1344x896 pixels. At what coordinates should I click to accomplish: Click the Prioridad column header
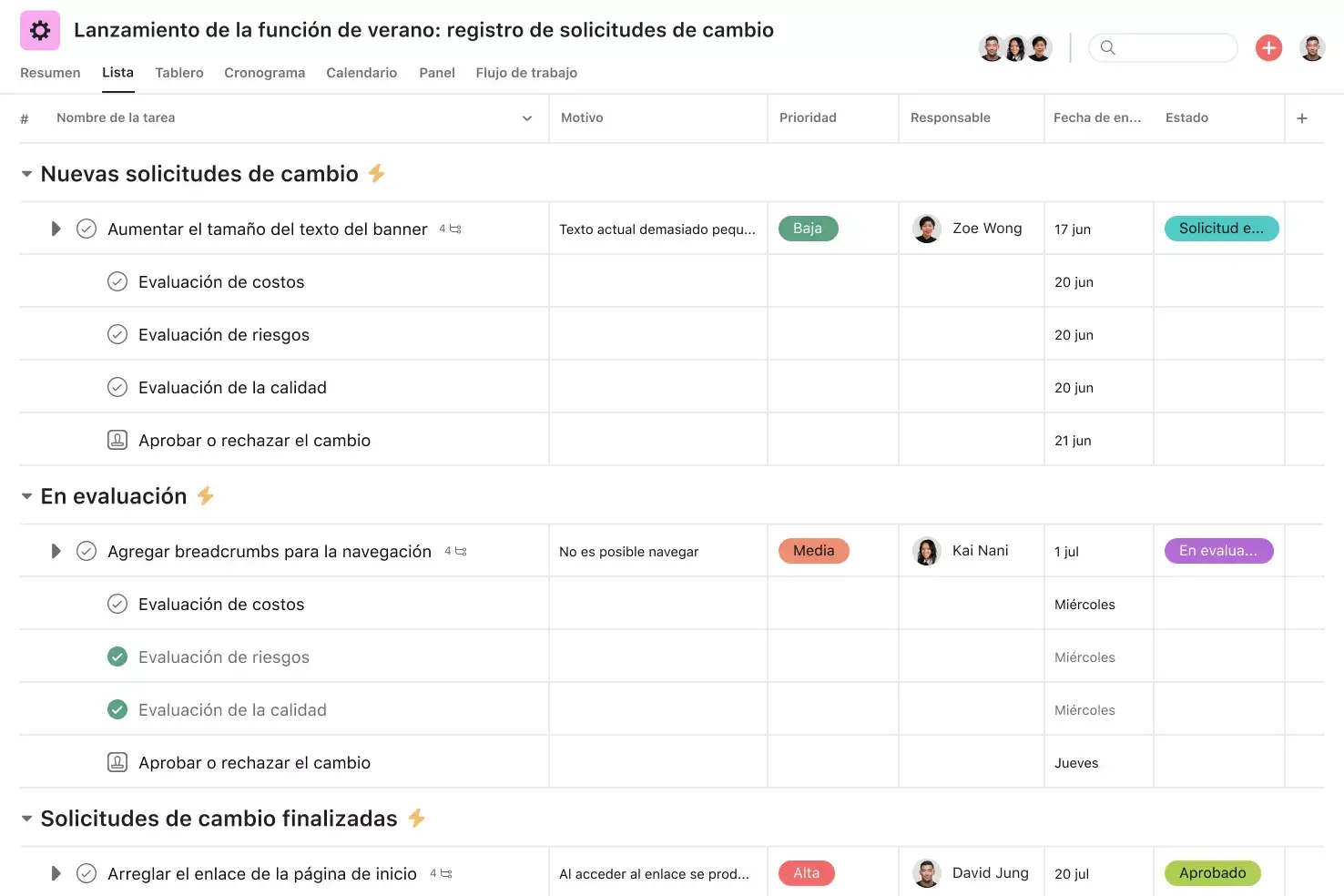click(x=808, y=118)
